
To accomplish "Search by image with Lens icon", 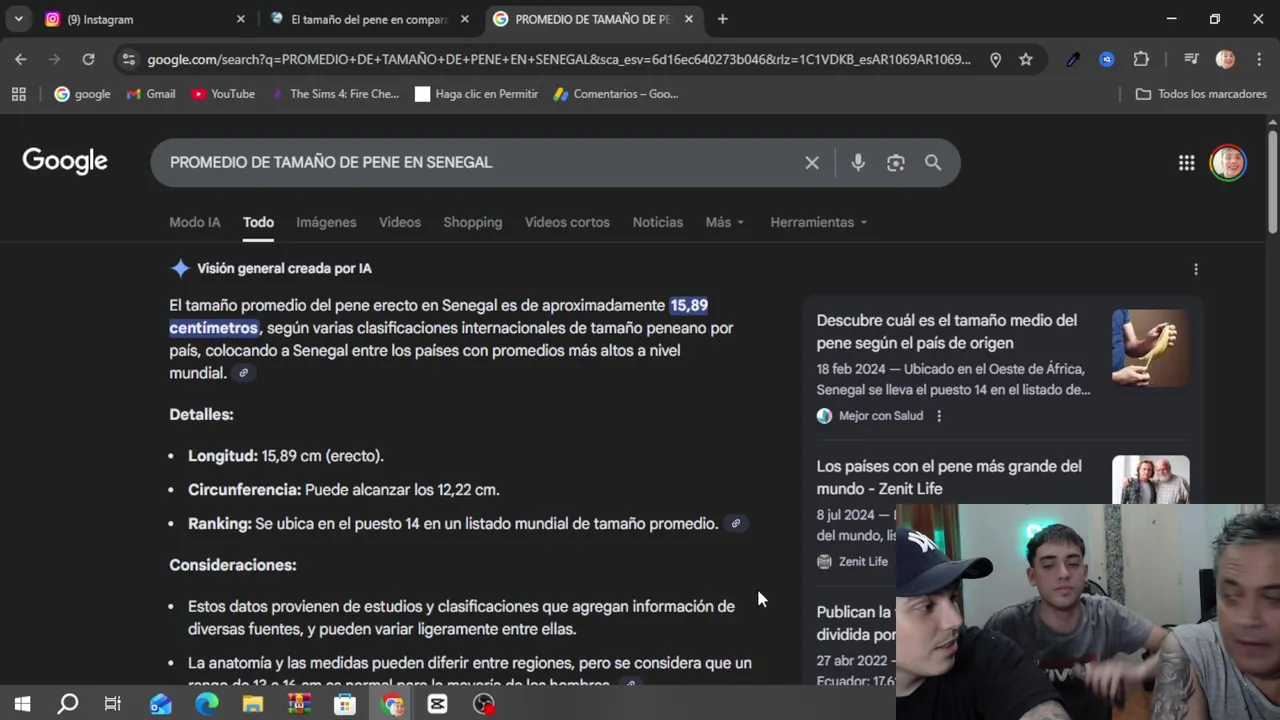I will tap(895, 162).
